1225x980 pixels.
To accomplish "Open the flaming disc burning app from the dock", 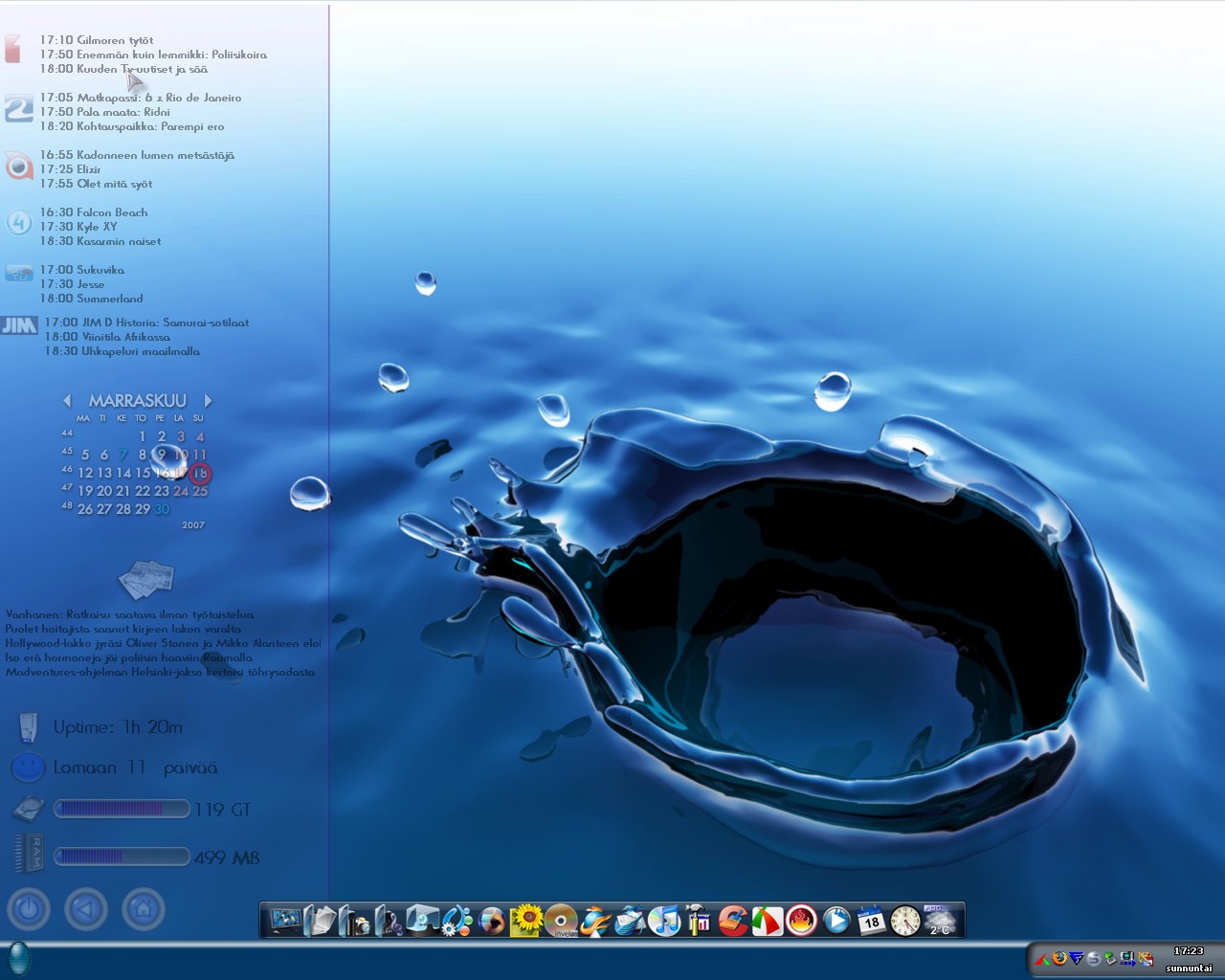I will [x=802, y=922].
